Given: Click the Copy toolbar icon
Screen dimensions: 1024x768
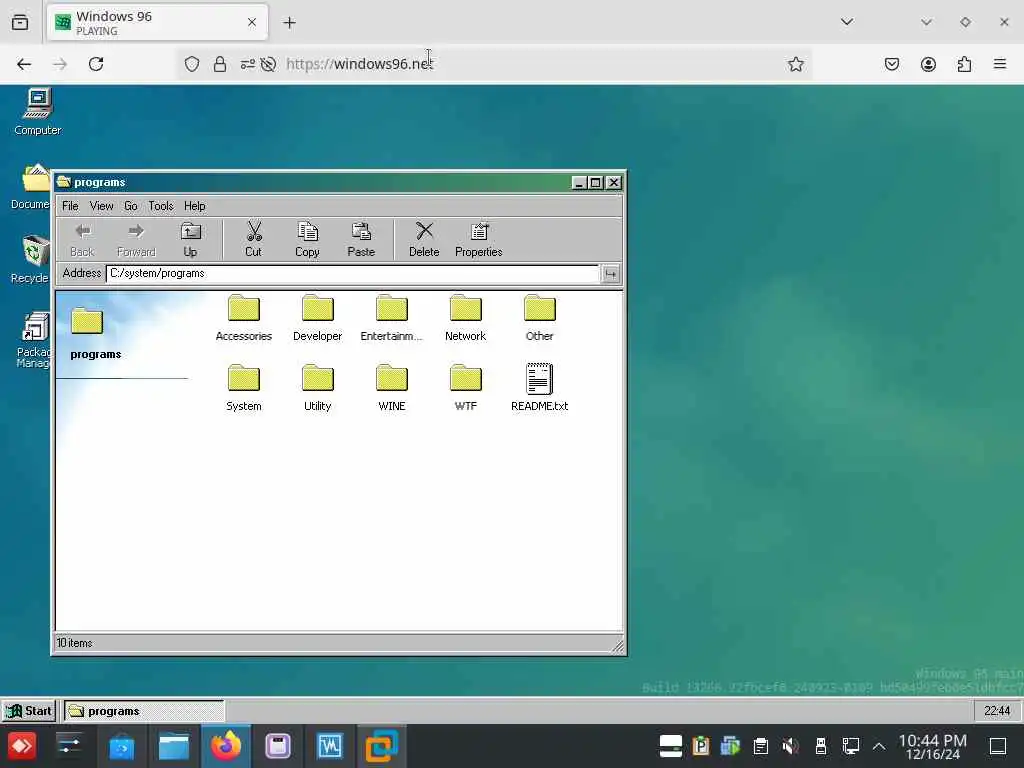Looking at the screenshot, I should coord(307,240).
